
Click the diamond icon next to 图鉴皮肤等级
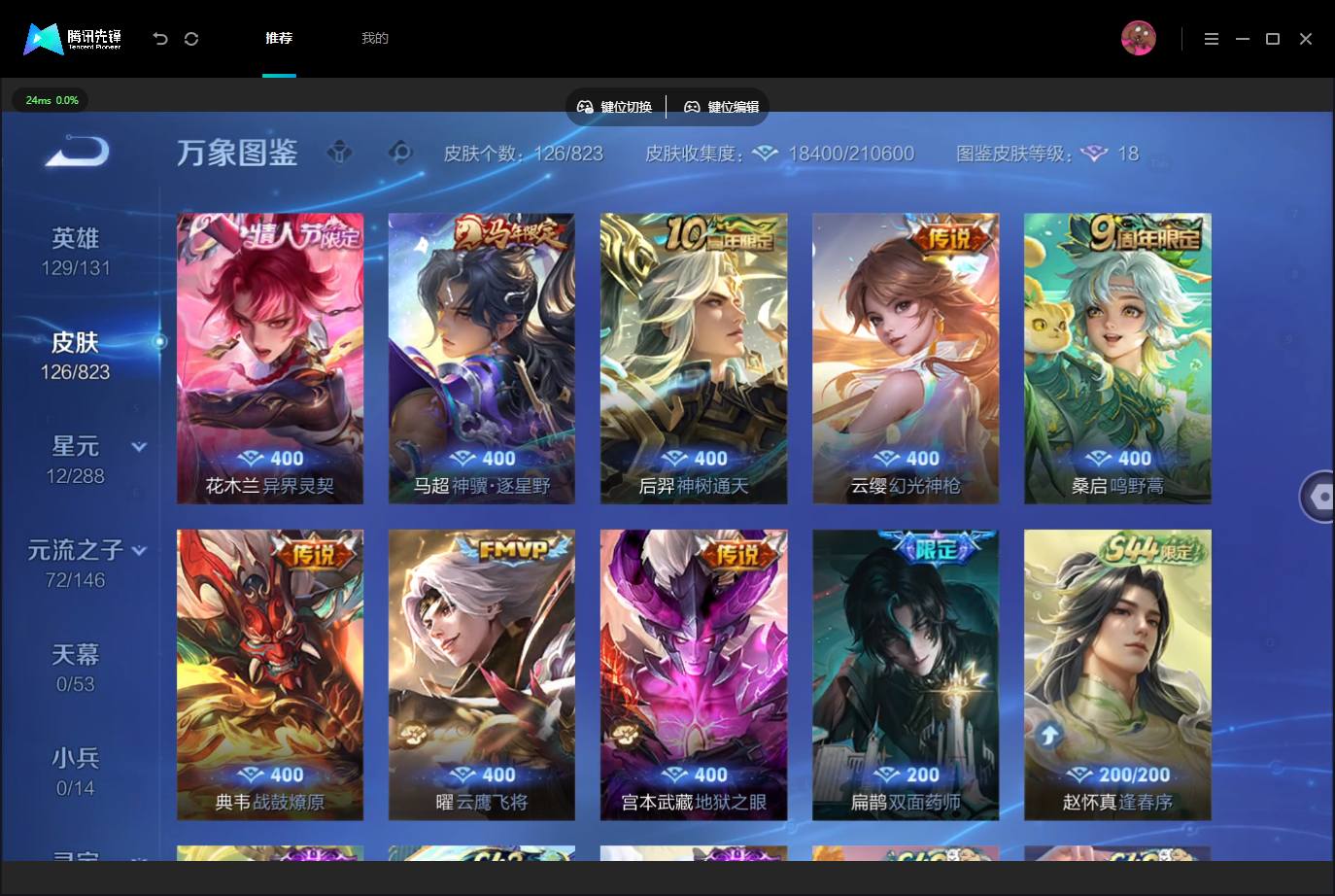(1095, 154)
